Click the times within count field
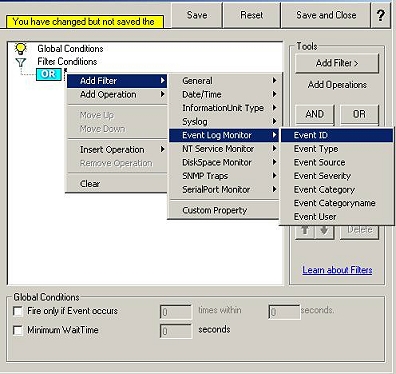This screenshot has height=374, width=396. [176, 312]
